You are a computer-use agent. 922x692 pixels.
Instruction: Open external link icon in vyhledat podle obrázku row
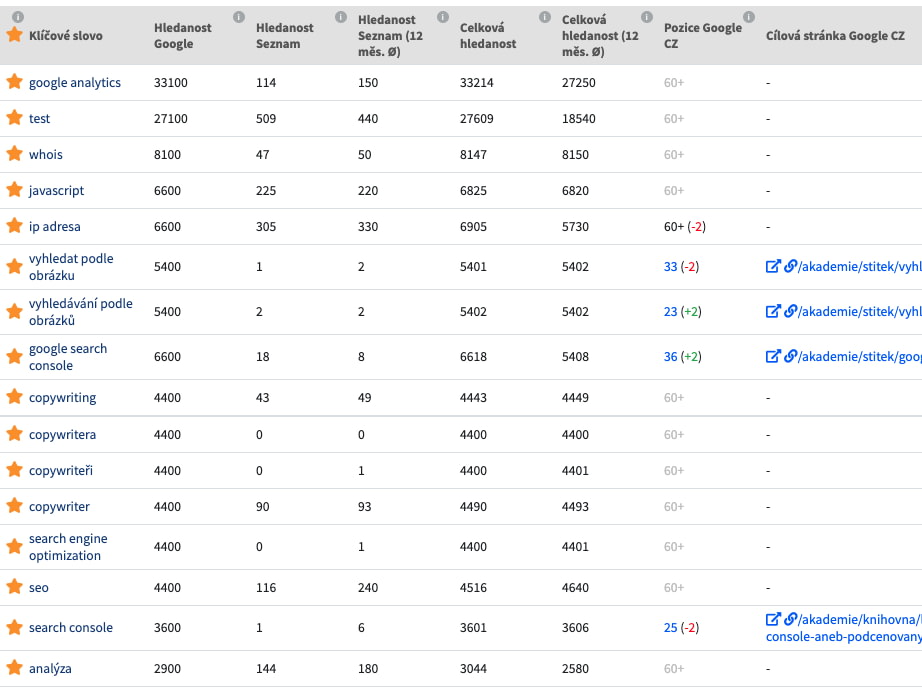tap(773, 266)
